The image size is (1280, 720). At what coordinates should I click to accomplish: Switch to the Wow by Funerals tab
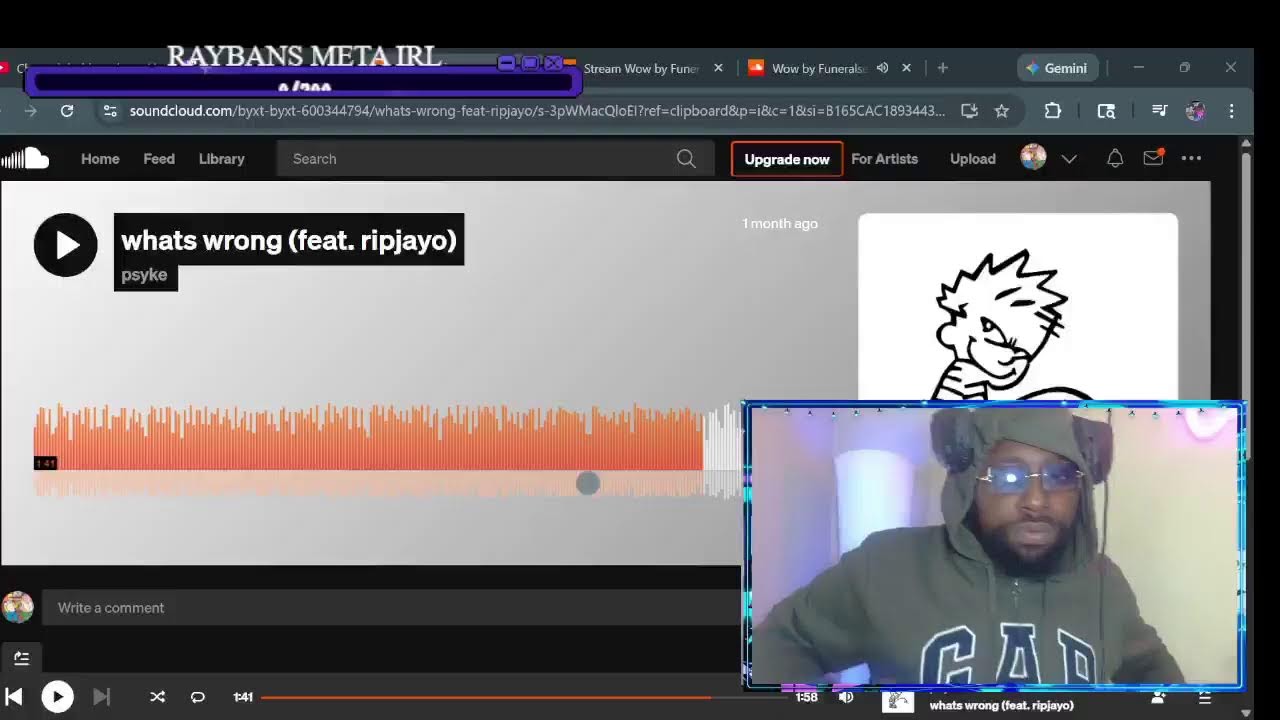[x=818, y=68]
